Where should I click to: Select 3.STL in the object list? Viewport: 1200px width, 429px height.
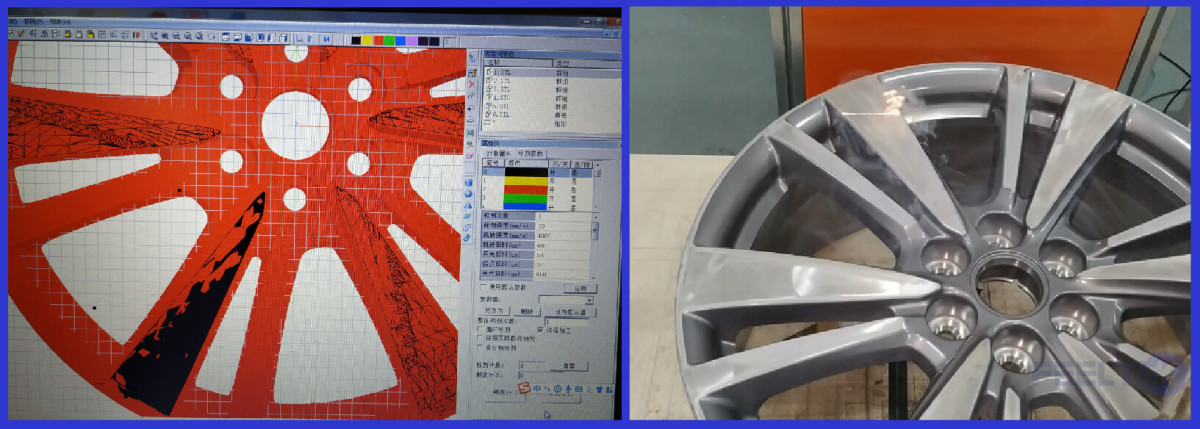click(x=548, y=89)
